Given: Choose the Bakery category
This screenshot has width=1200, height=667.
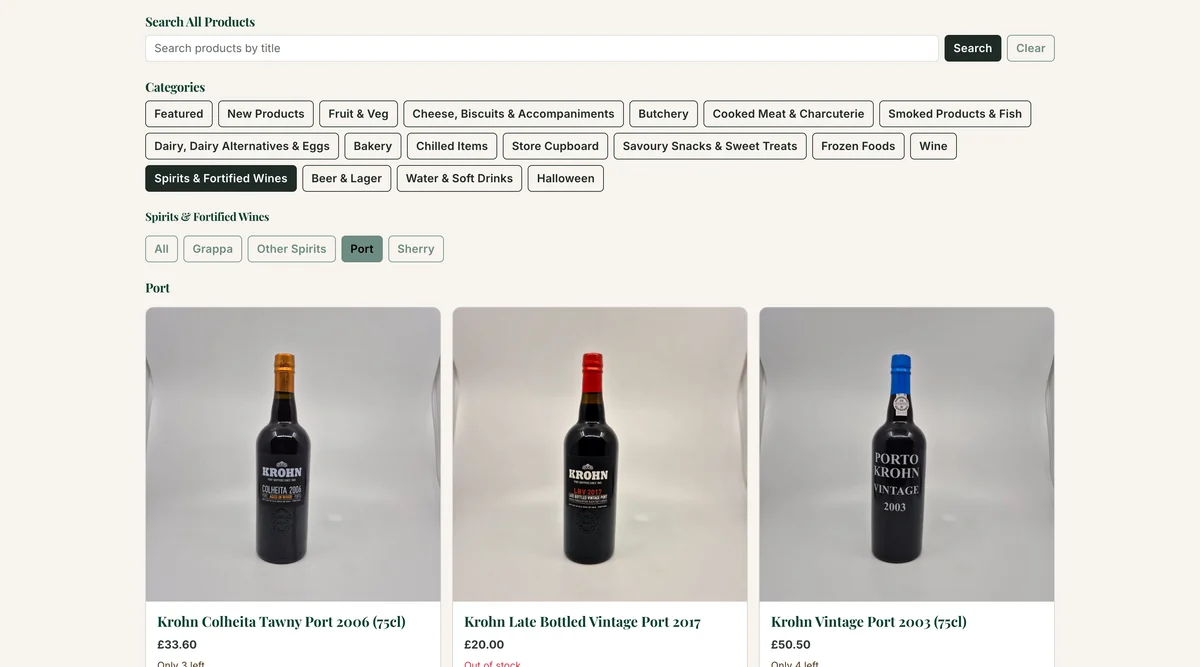Looking at the screenshot, I should (373, 146).
